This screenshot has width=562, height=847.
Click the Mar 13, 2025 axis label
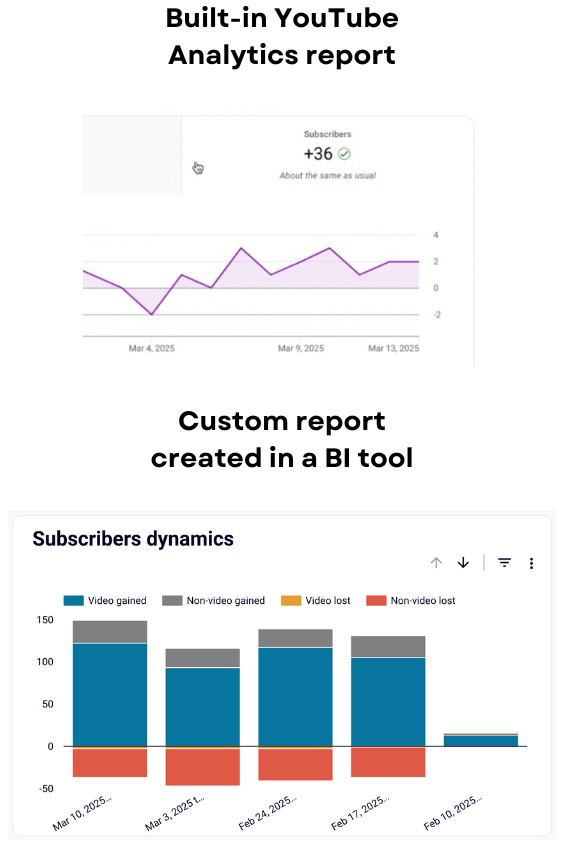[393, 348]
